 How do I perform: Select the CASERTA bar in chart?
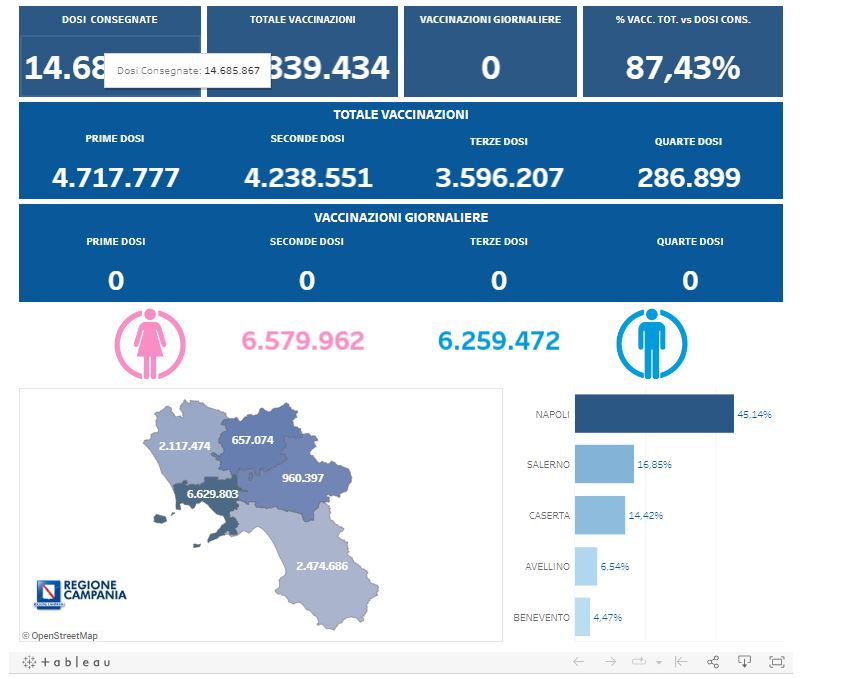[x=599, y=515]
